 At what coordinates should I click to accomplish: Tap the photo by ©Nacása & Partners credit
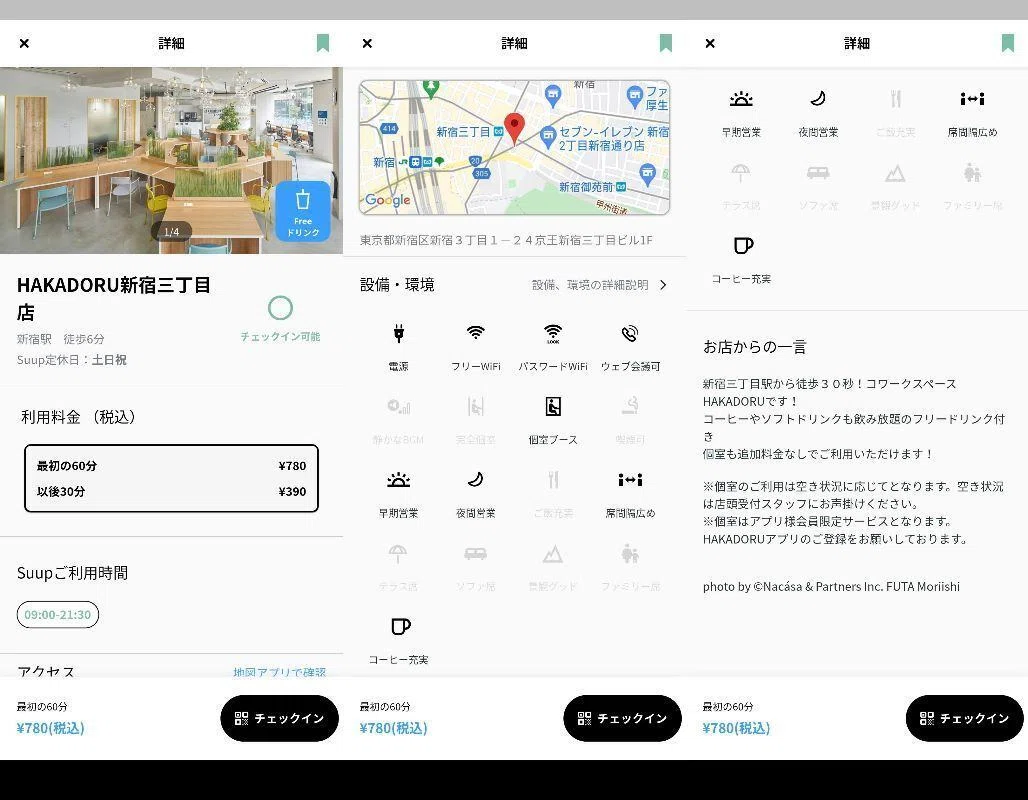pos(831,587)
